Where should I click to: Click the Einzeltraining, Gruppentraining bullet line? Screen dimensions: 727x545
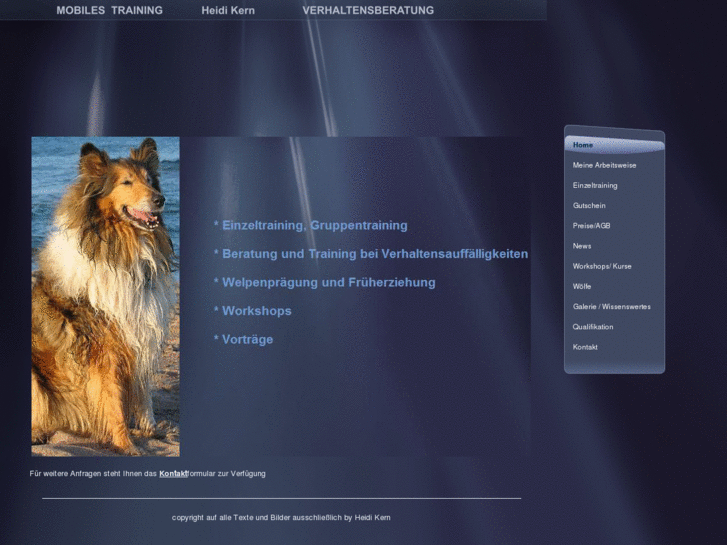pyautogui.click(x=310, y=225)
